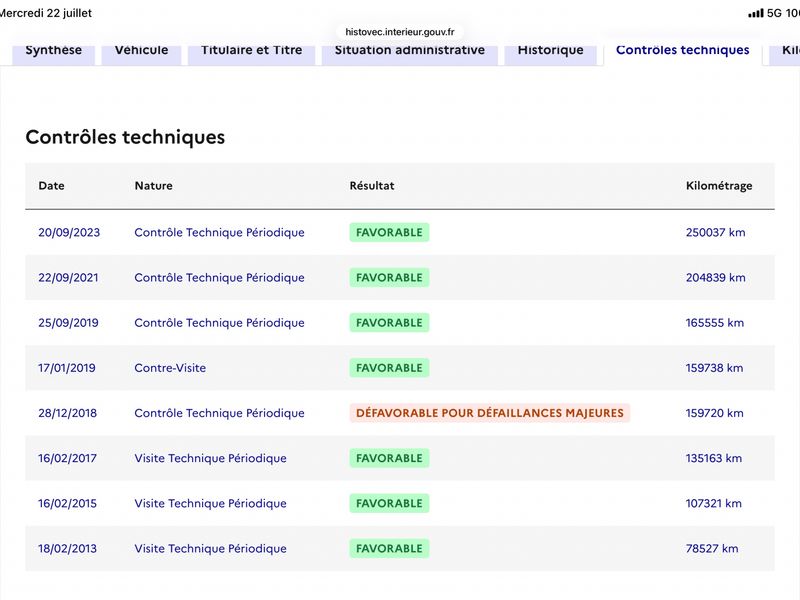800x600 pixels.
Task: Select the mileage 204839 km
Action: pos(715,278)
